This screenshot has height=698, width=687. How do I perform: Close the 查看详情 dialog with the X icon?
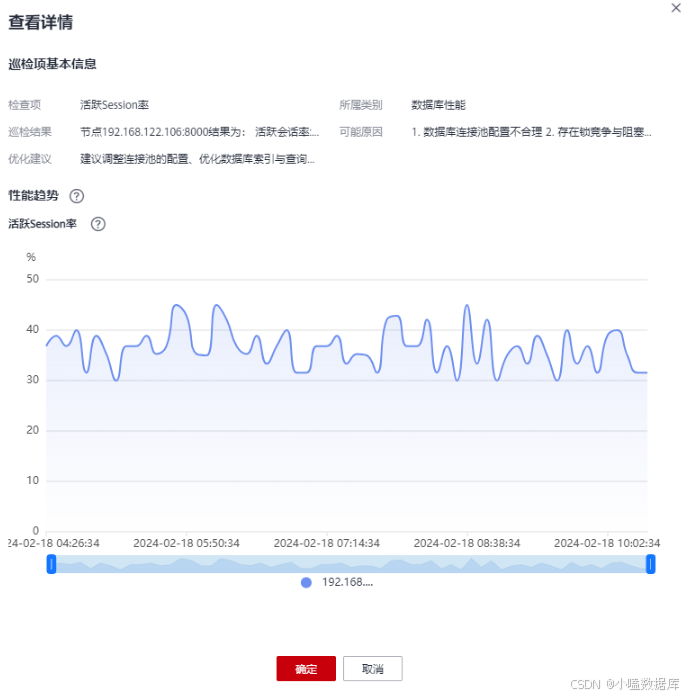tap(675, 8)
